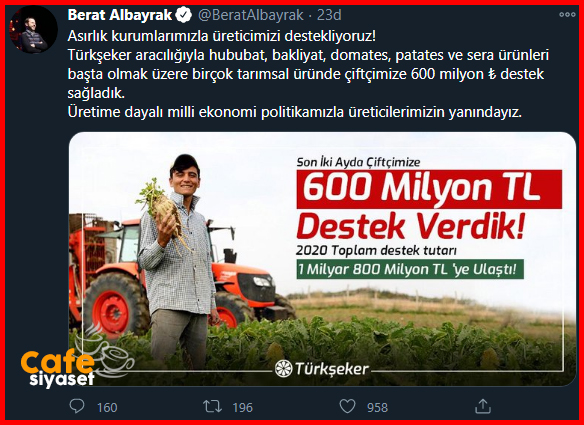584x425 pixels.
Task: Click the green 1 Milyar 800 Milyon banner
Action: click(x=410, y=269)
